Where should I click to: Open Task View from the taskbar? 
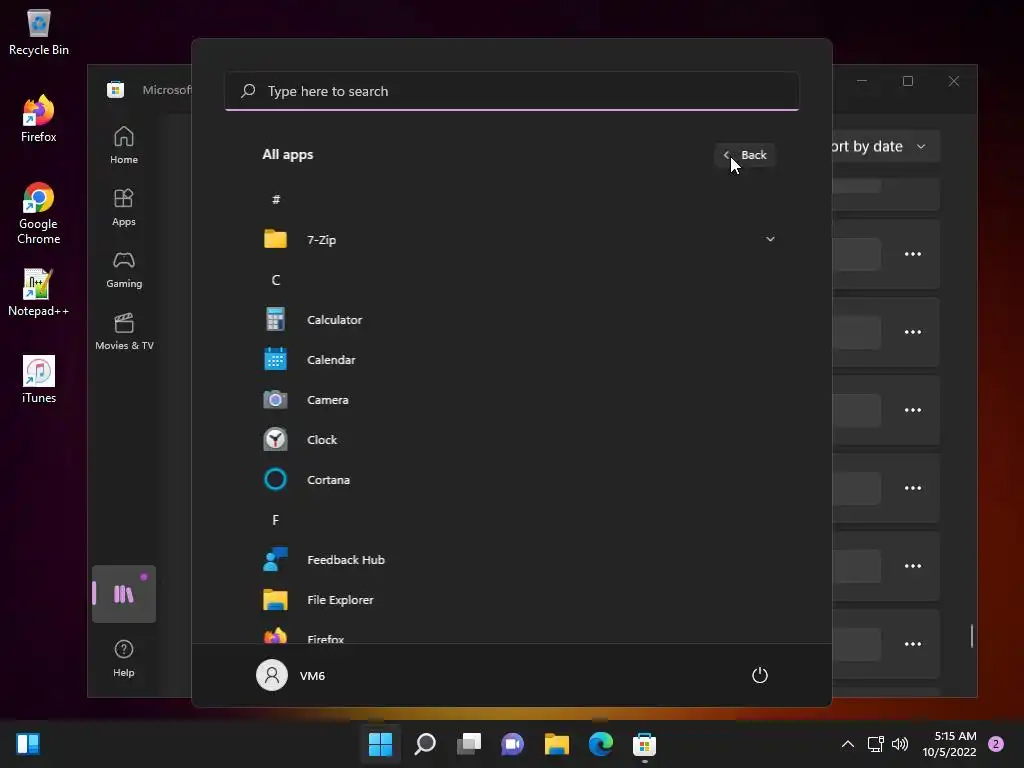(x=468, y=744)
